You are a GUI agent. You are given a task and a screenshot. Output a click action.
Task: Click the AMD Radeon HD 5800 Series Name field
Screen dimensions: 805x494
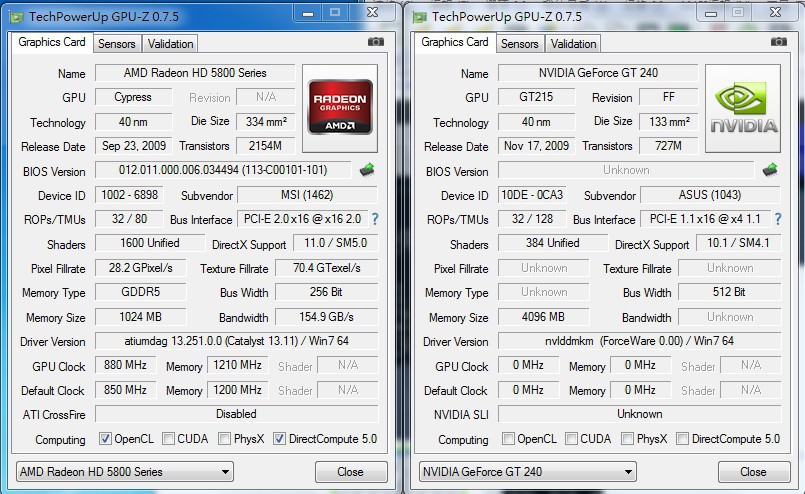(195, 73)
